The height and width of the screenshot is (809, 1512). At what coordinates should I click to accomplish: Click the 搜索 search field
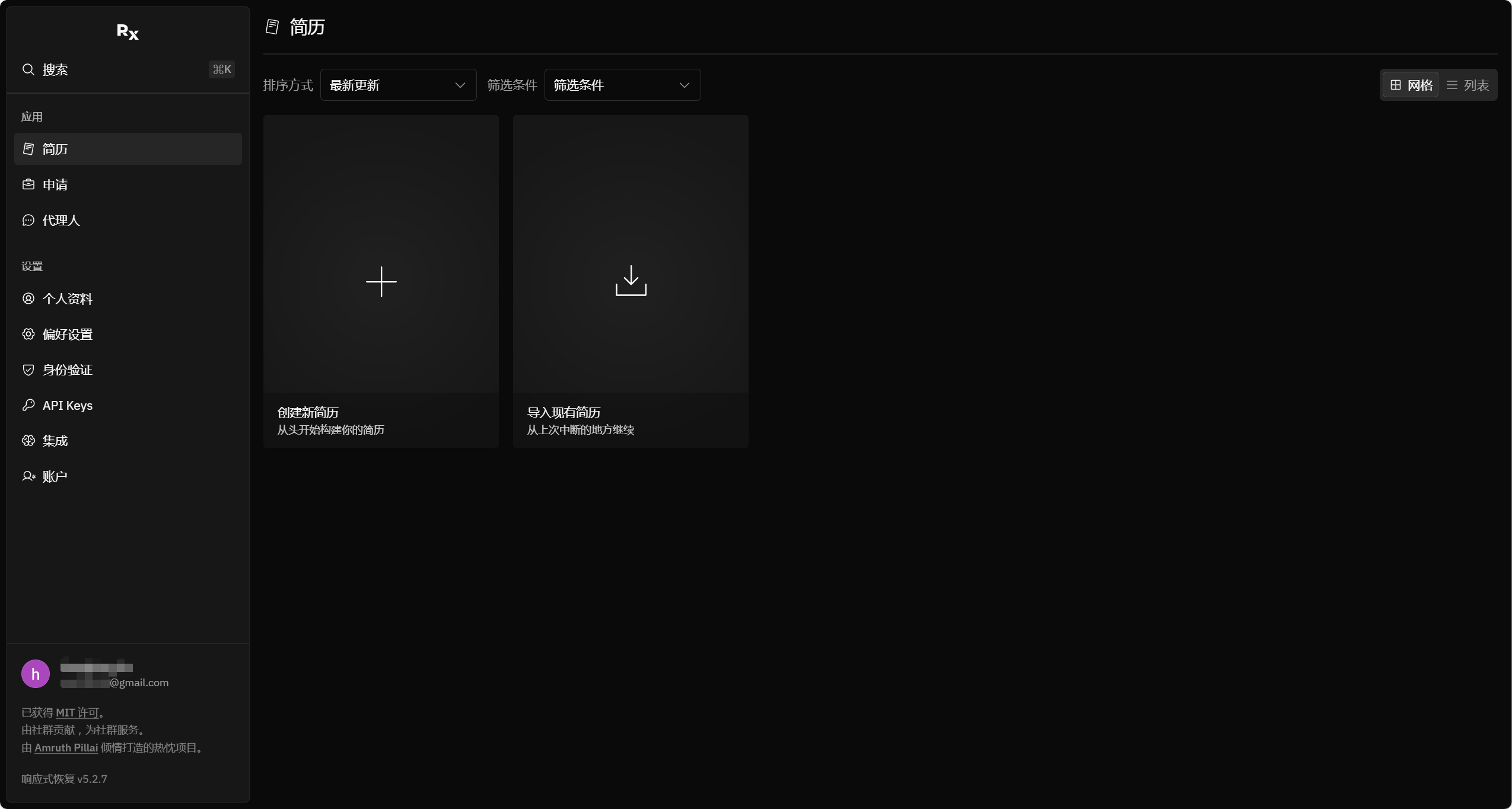click(x=128, y=69)
